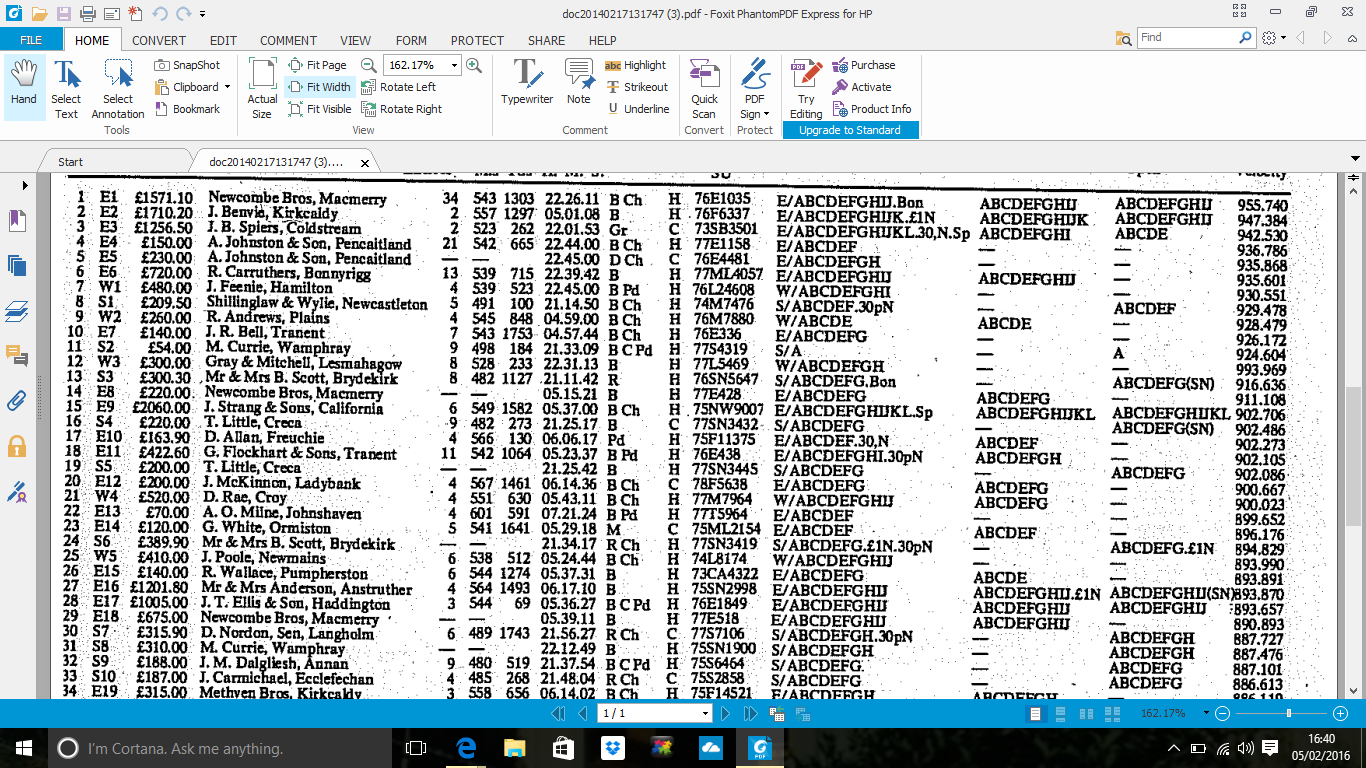Click Try Editing
Screen dimensions: 1366x768
pos(806,88)
